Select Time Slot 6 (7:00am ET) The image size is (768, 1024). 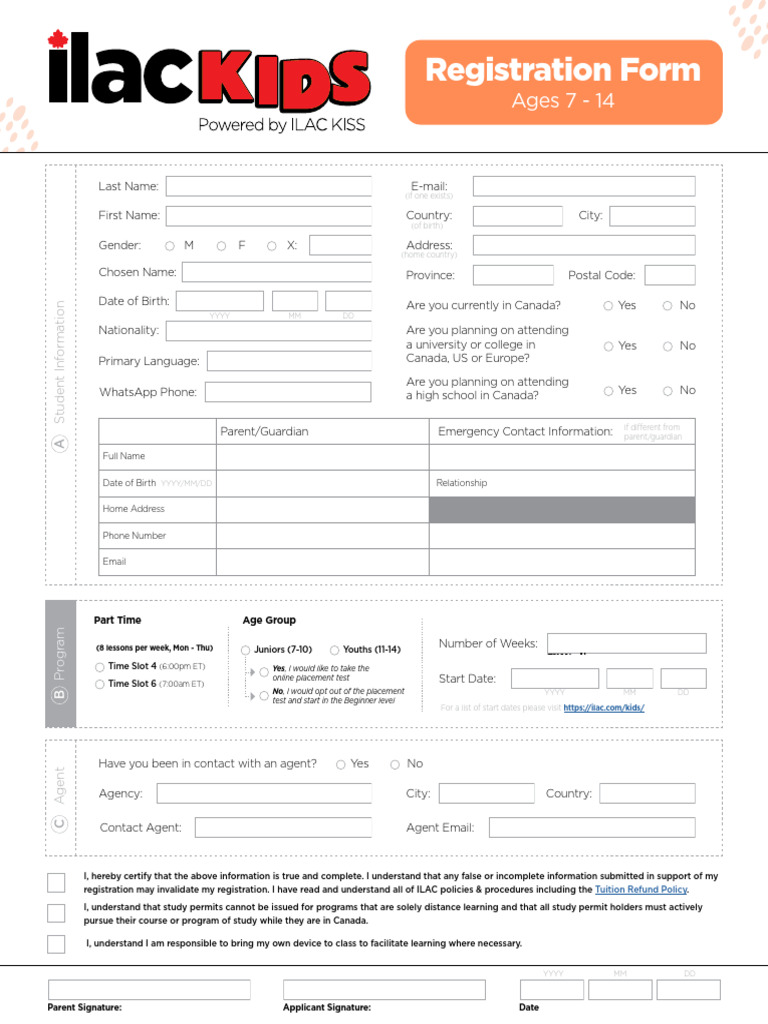[100, 684]
